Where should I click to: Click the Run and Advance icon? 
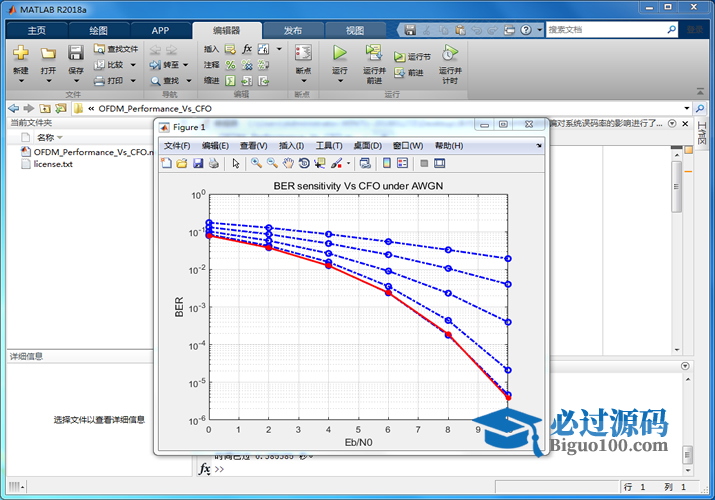[374, 52]
